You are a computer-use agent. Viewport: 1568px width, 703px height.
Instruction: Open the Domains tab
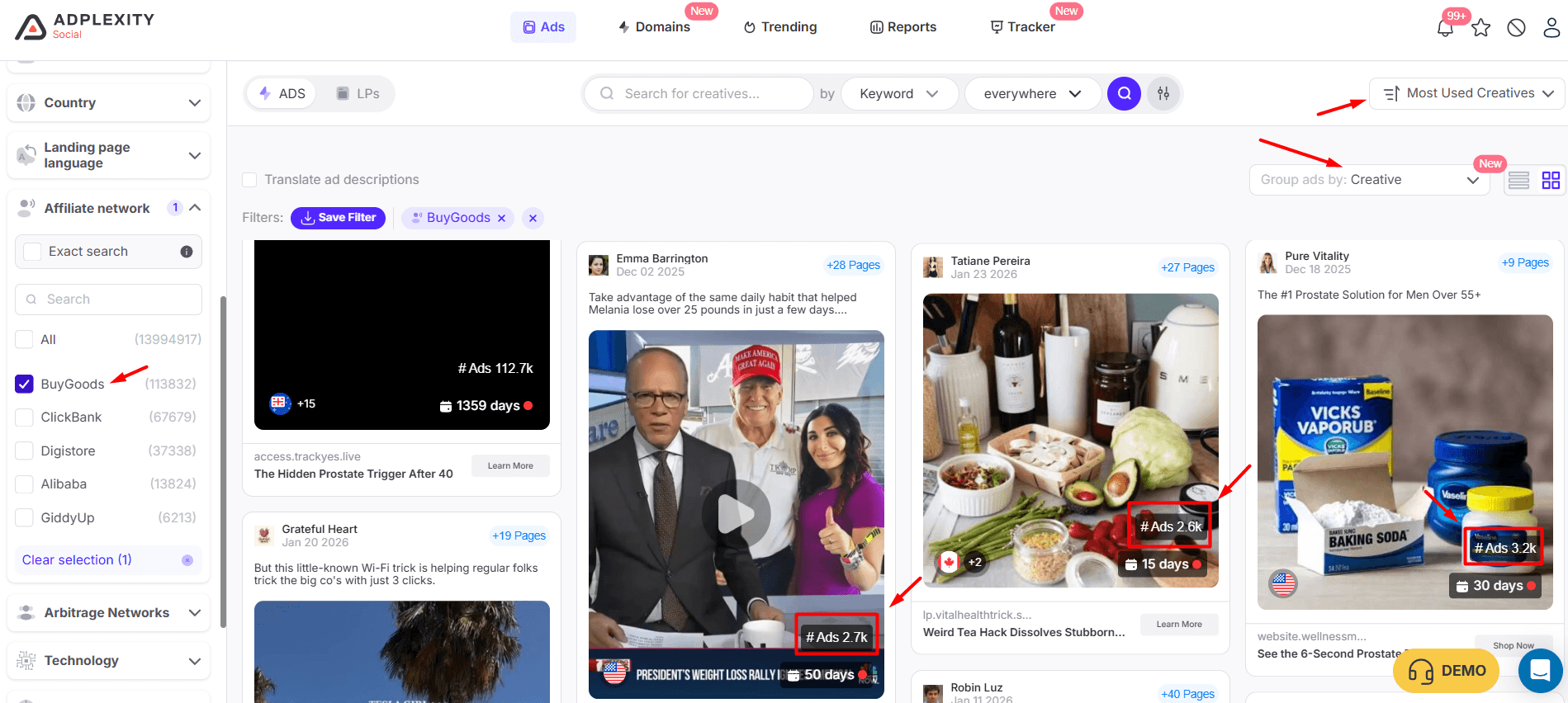pos(654,27)
